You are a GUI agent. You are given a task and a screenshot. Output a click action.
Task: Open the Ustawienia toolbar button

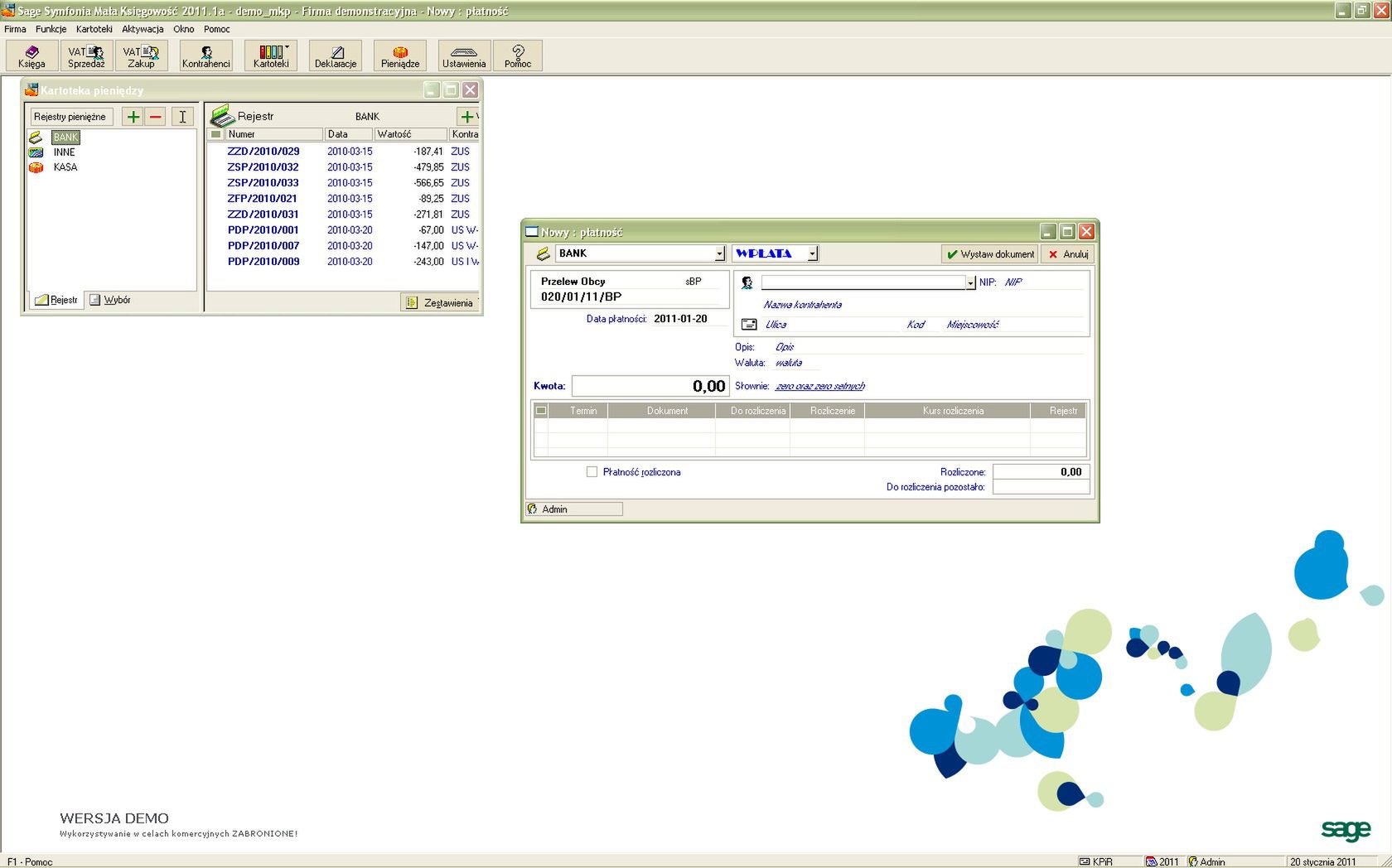point(464,55)
